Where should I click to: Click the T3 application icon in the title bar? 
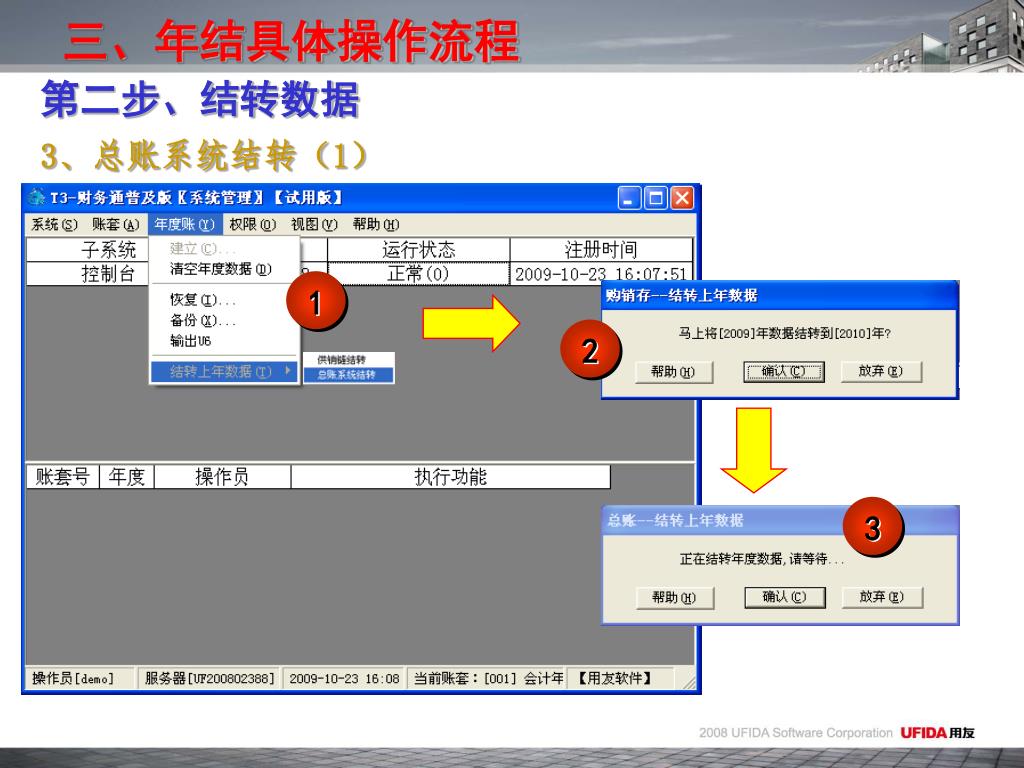click(37, 197)
